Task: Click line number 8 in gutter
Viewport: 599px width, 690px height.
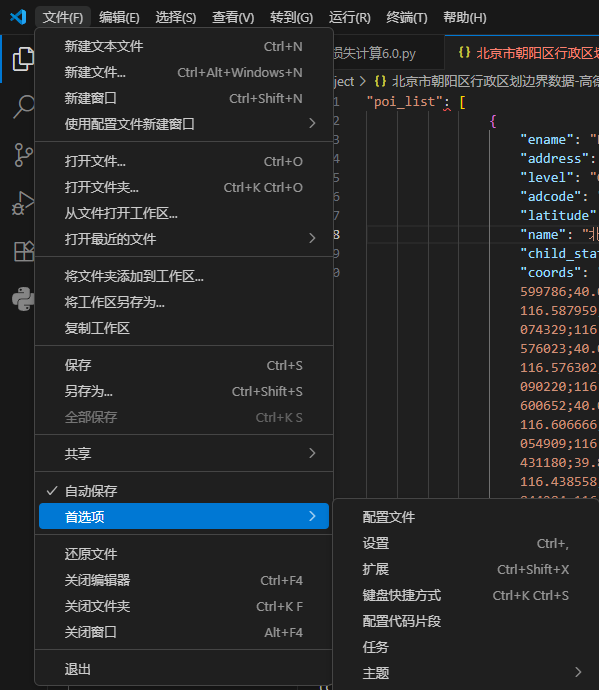Action: pos(337,234)
